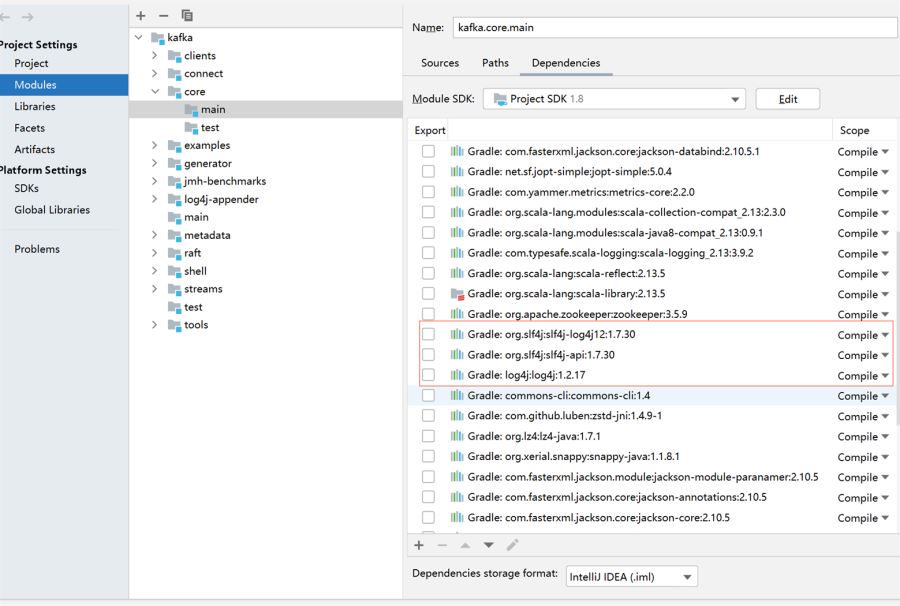Image resolution: width=900 pixels, height=606 pixels.
Task: Check Export for lz4-java 1.7.1
Action: pyautogui.click(x=428, y=436)
